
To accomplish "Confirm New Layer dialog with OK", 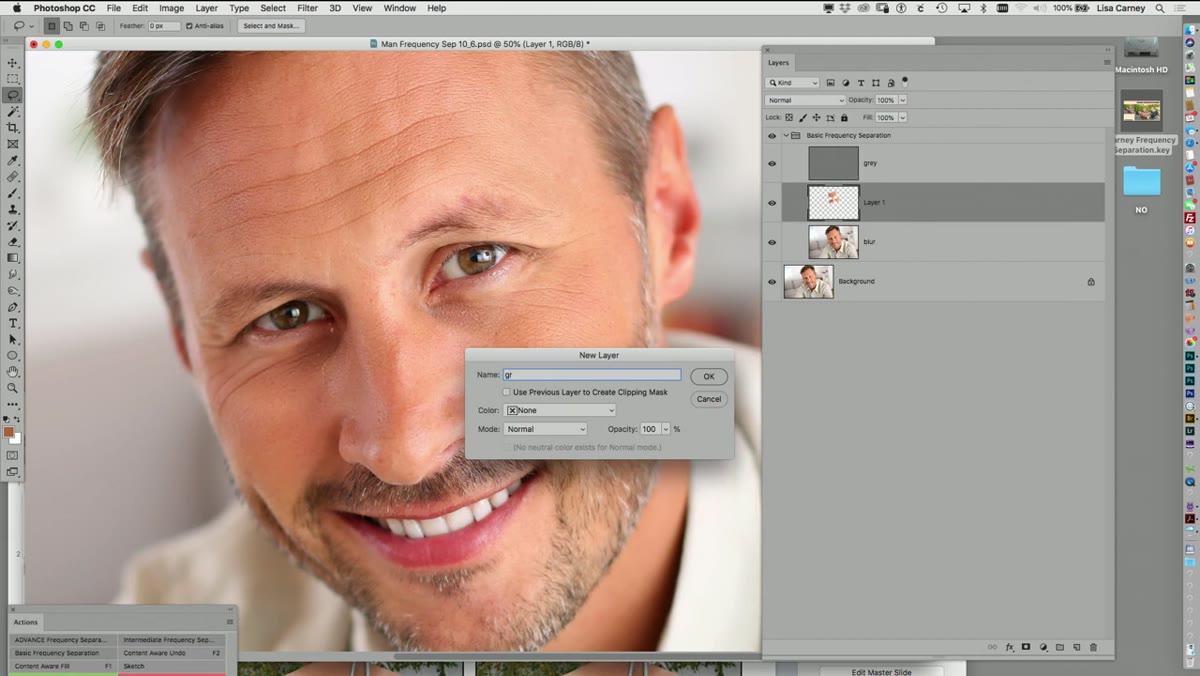I will pos(708,377).
